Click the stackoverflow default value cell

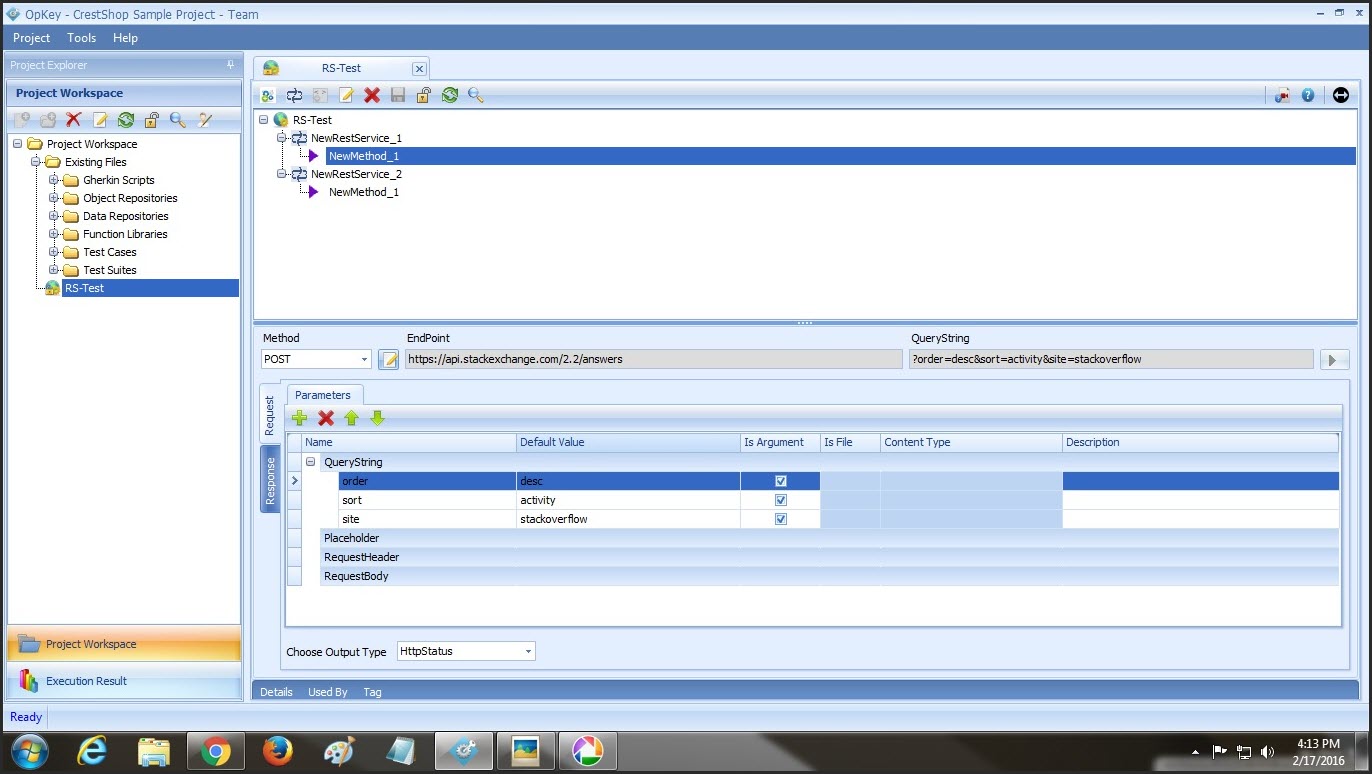click(x=628, y=519)
